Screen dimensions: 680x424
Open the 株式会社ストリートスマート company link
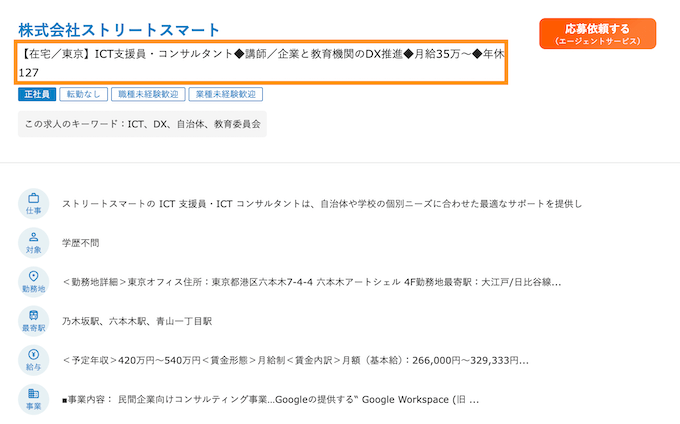119,30
